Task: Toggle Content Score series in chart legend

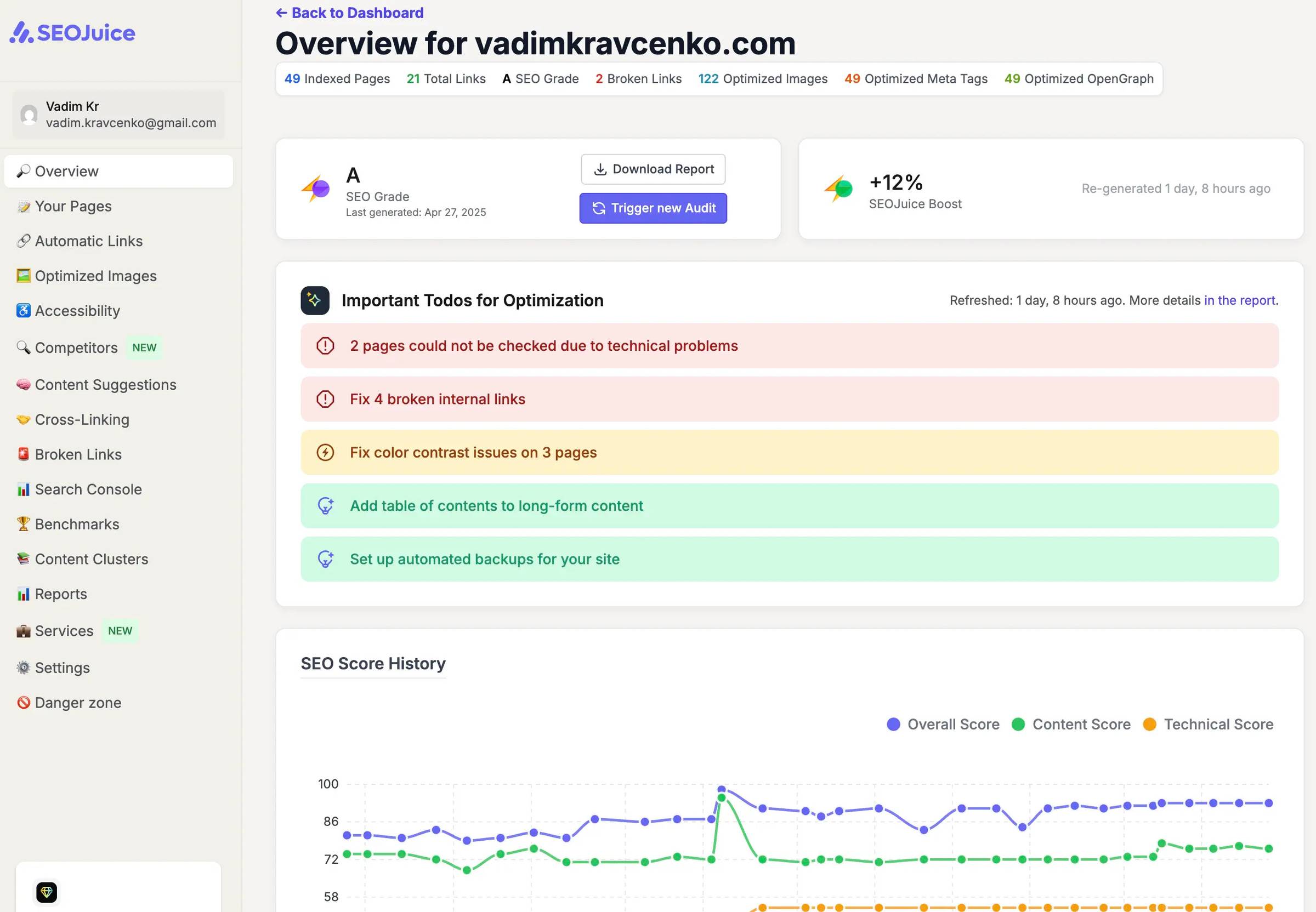Action: click(x=1071, y=725)
